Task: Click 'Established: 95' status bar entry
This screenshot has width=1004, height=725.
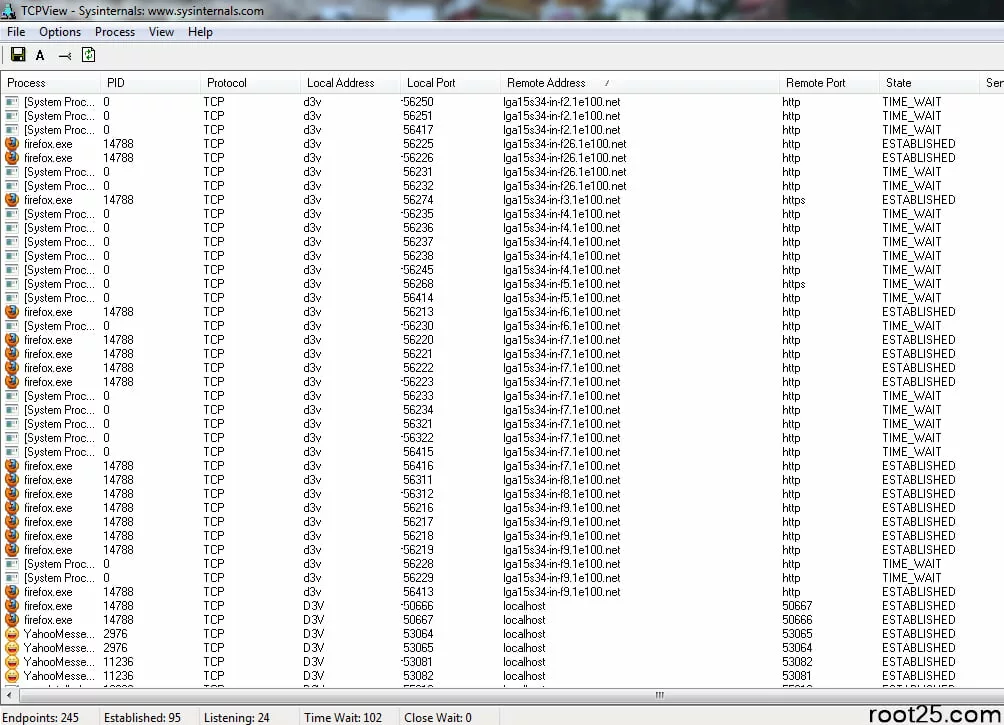Action: [x=142, y=717]
